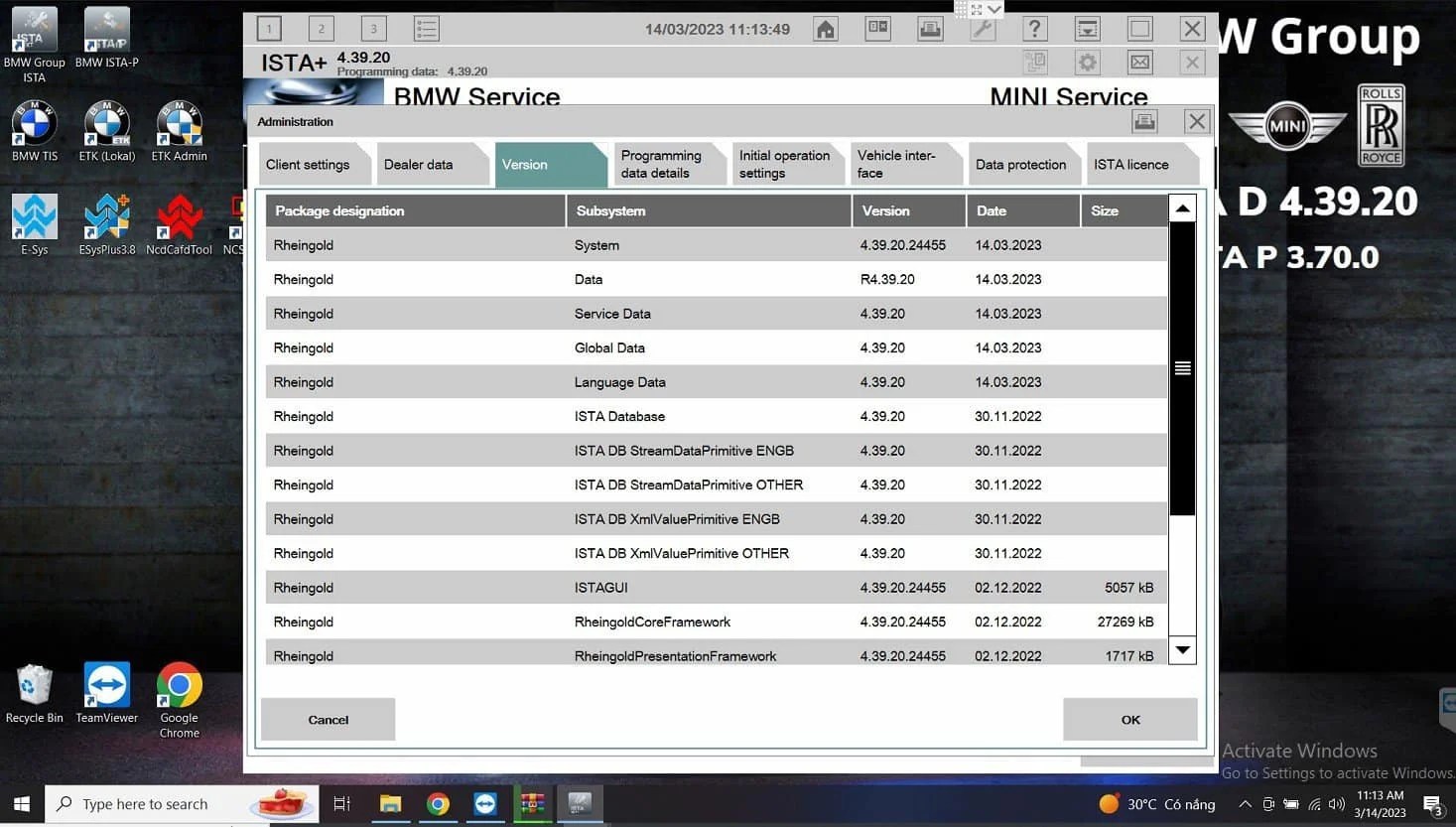Viewport: 1456px width, 827px height.
Task: Open ISTA toolbar tab 1
Action: click(269, 29)
